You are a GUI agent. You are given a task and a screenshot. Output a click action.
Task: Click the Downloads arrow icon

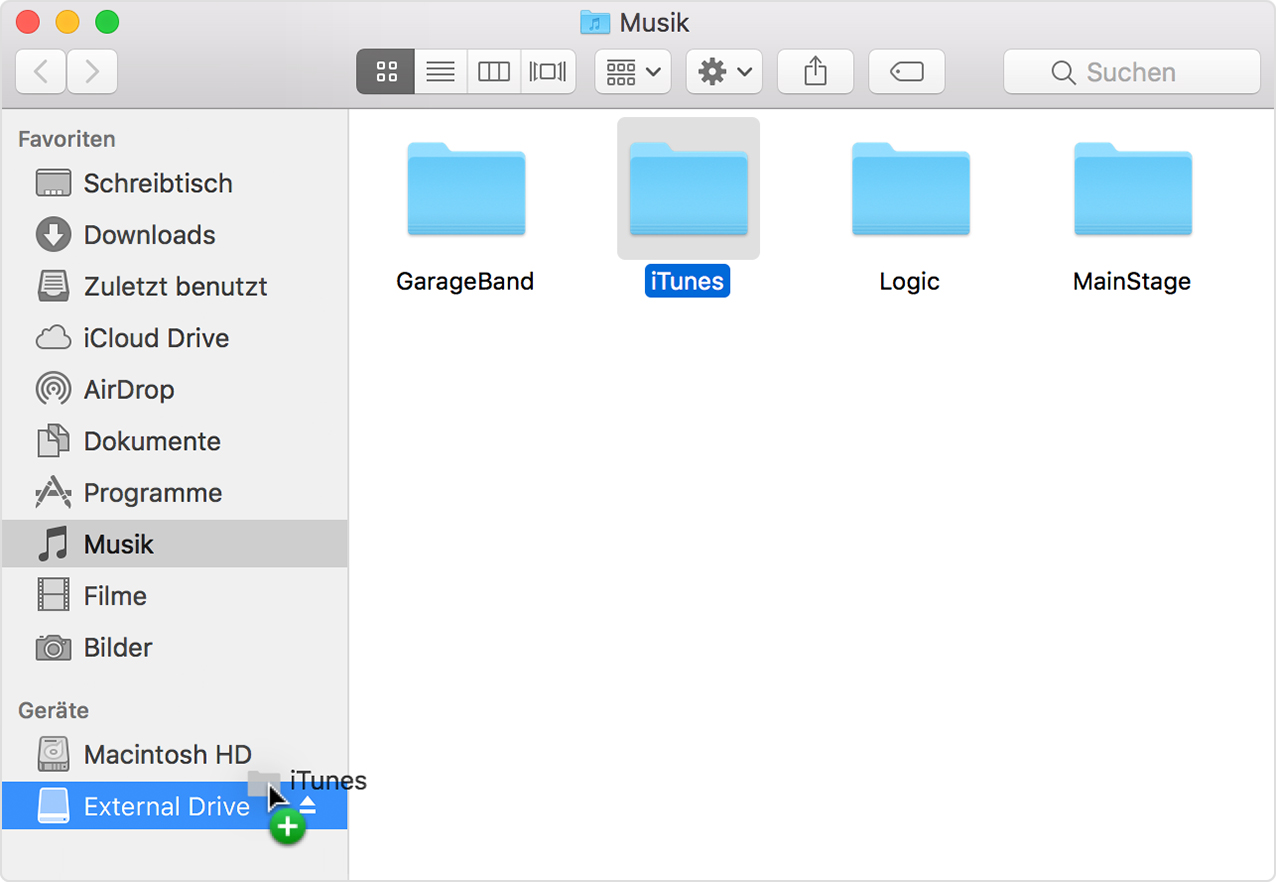pyautogui.click(x=53, y=235)
